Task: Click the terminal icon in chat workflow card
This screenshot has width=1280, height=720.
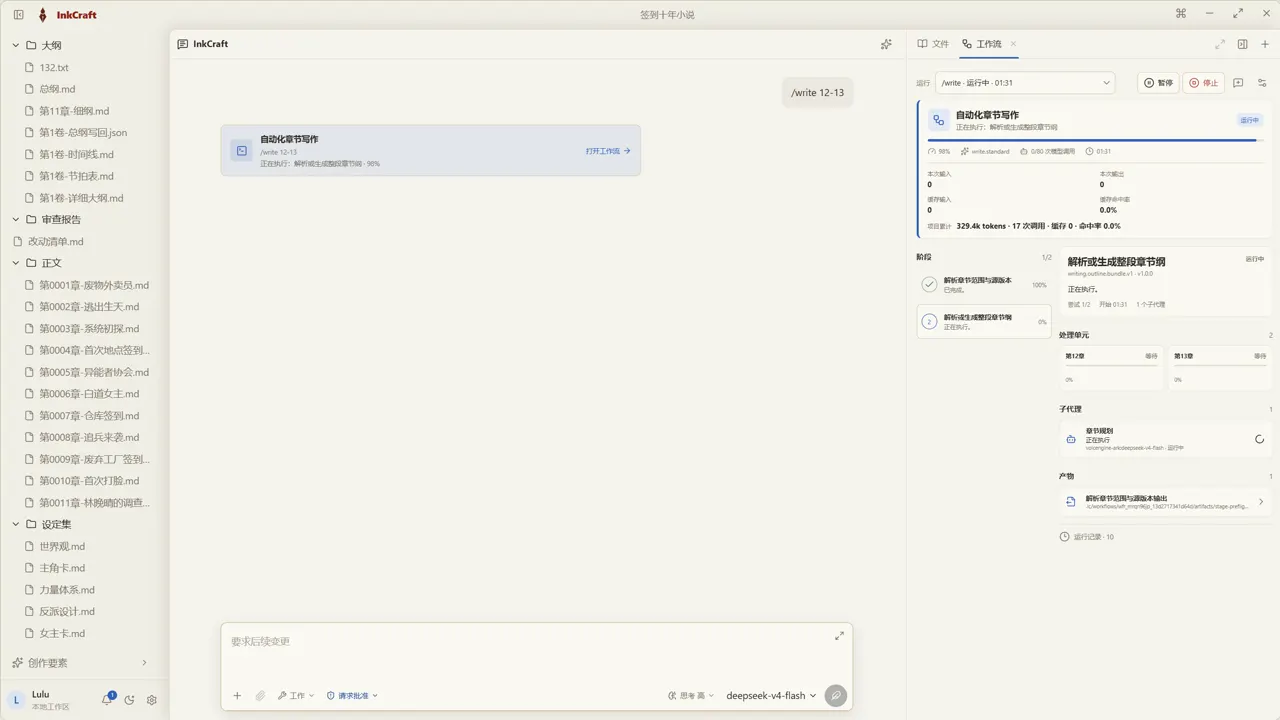Action: pyautogui.click(x=242, y=150)
